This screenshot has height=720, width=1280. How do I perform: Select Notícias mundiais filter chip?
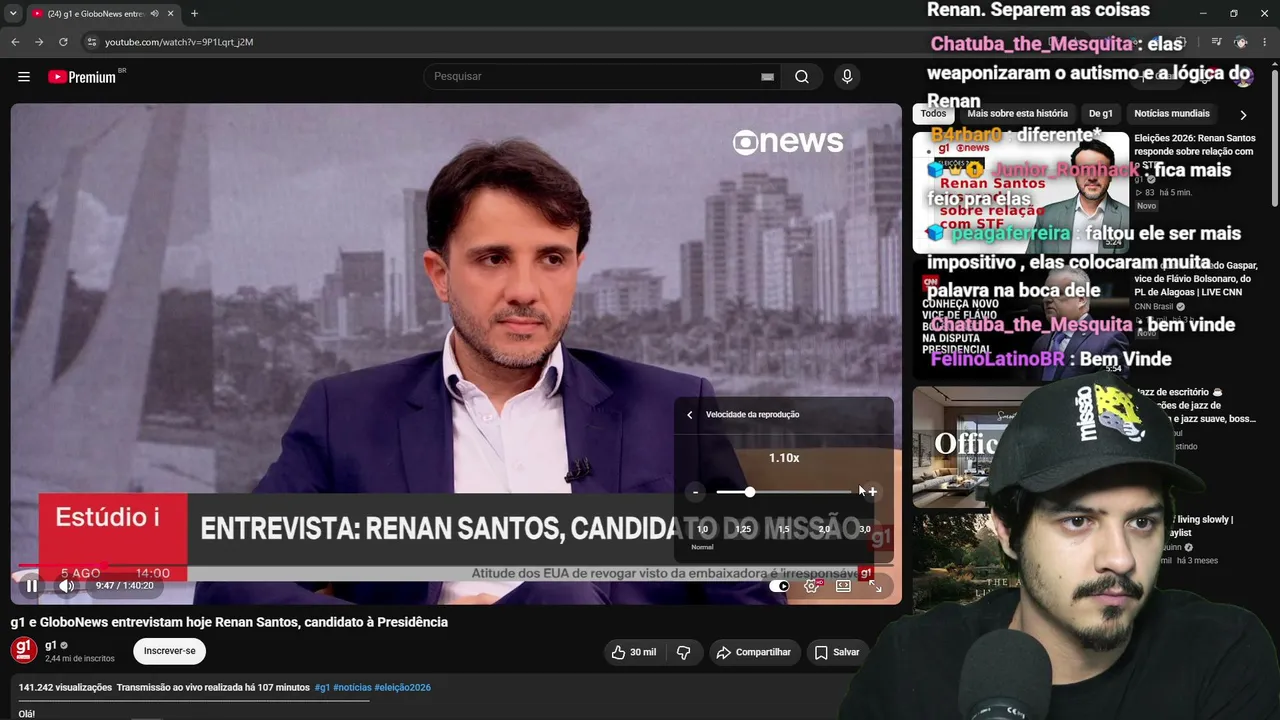point(1172,114)
